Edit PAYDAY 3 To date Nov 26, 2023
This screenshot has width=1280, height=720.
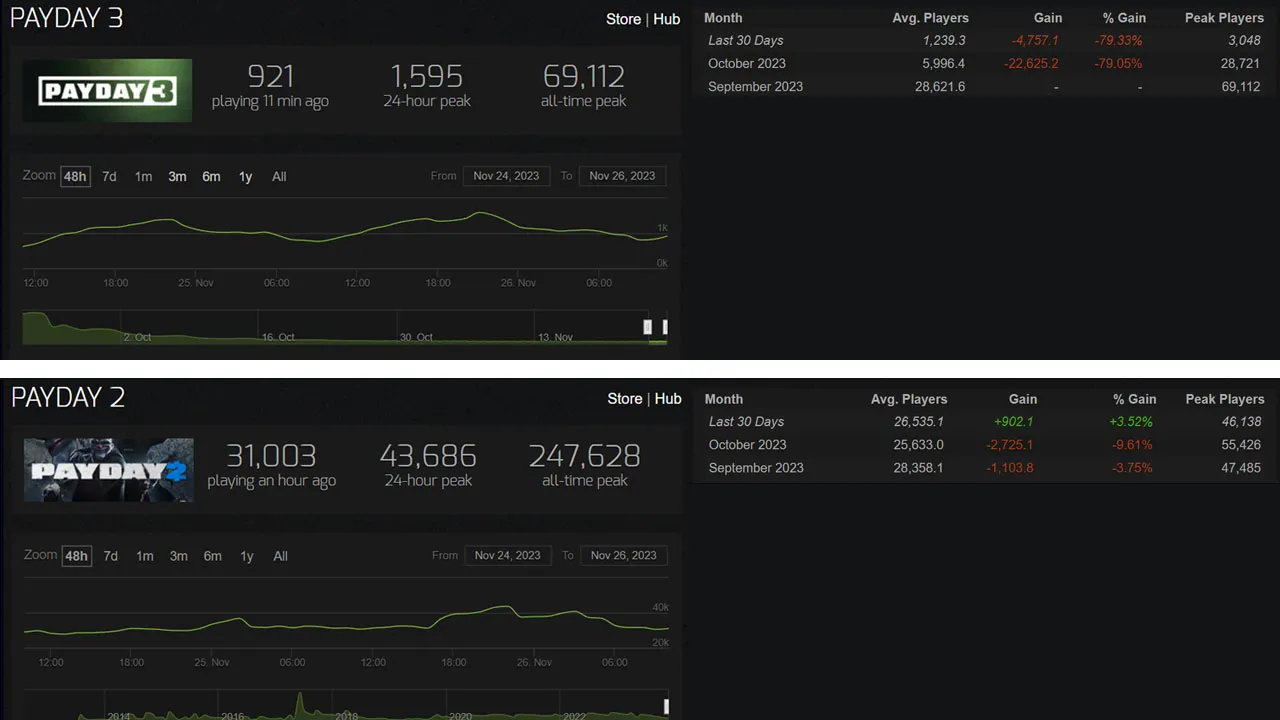(x=622, y=176)
